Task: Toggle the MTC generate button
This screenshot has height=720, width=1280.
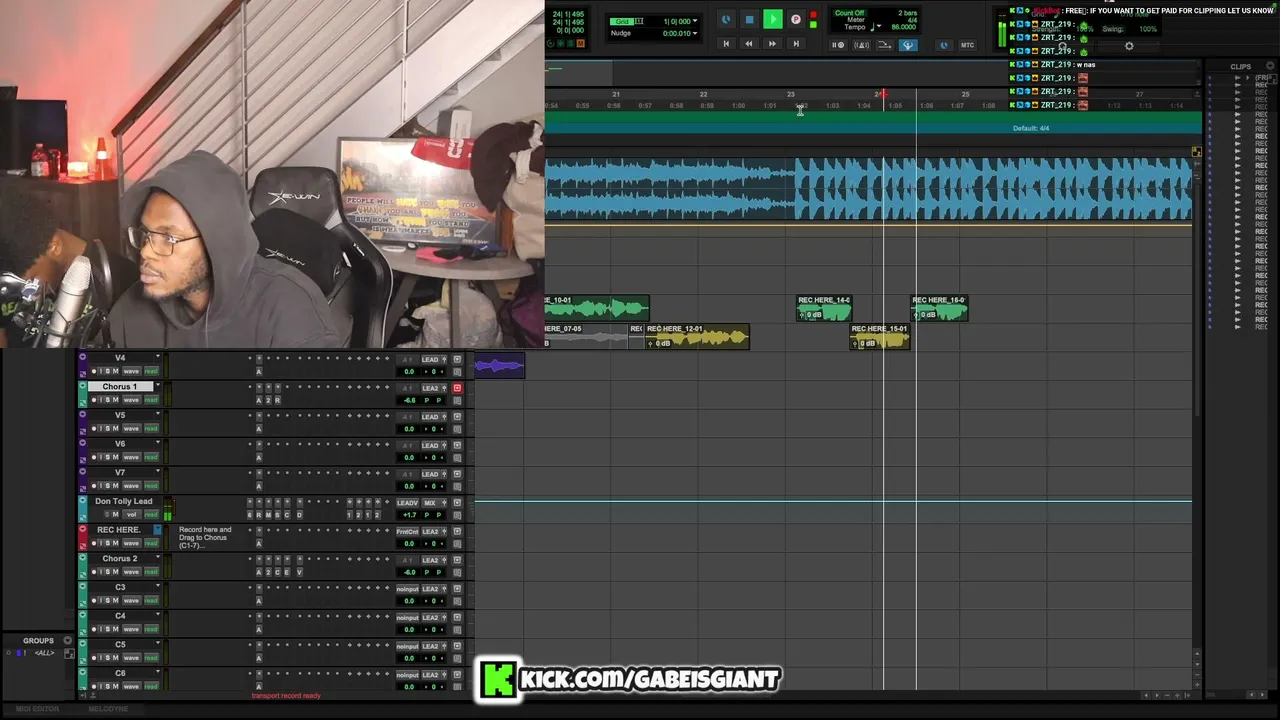Action: (x=967, y=45)
